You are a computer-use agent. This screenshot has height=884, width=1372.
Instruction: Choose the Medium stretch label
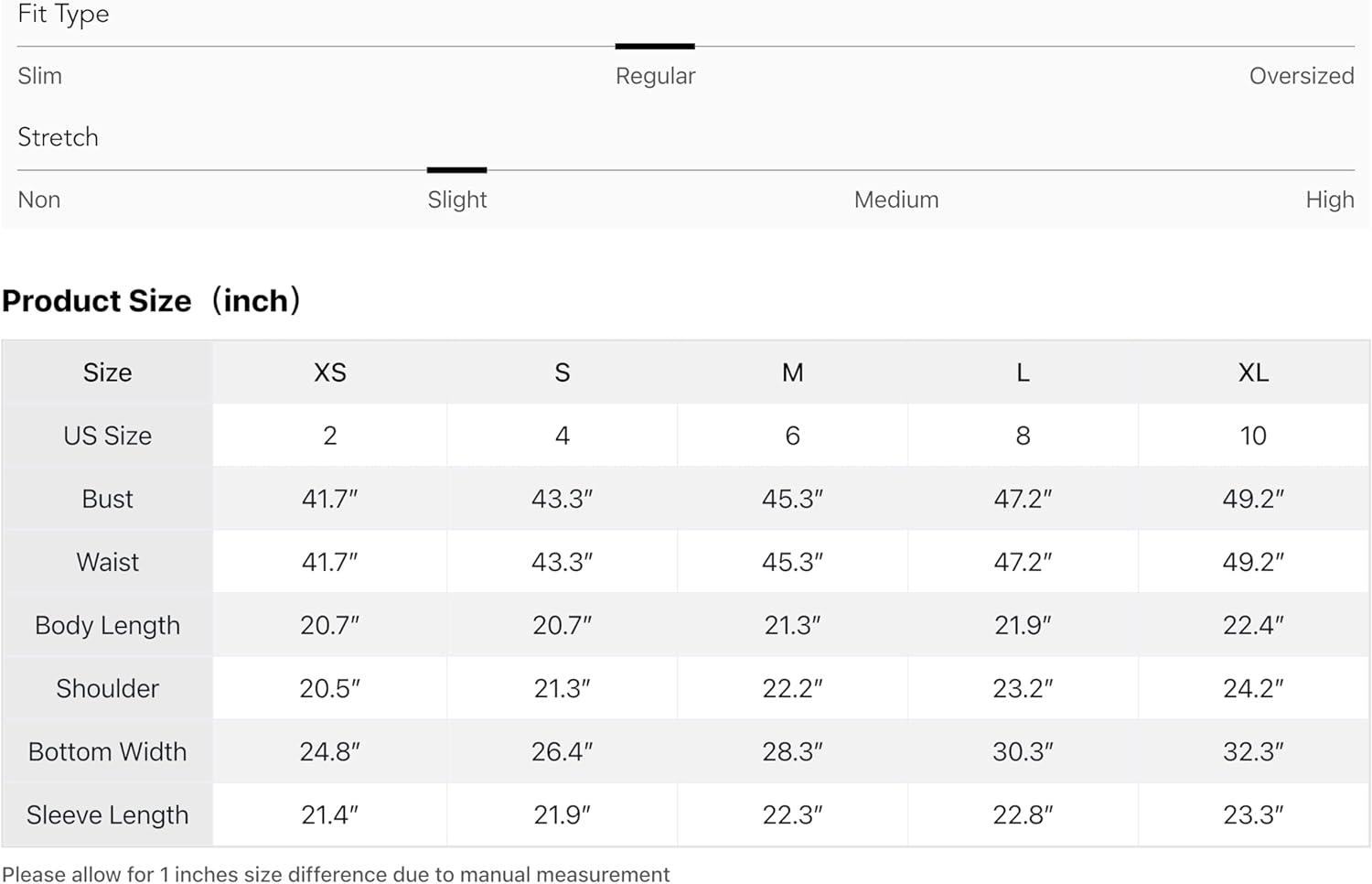pyautogui.click(x=895, y=199)
